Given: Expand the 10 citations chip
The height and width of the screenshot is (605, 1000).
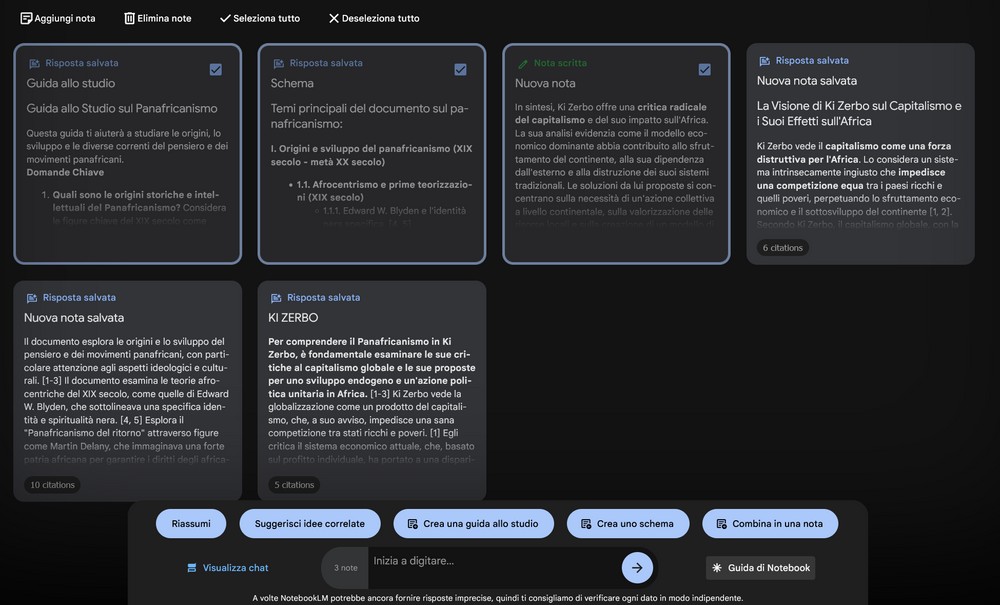Looking at the screenshot, I should pos(52,485).
